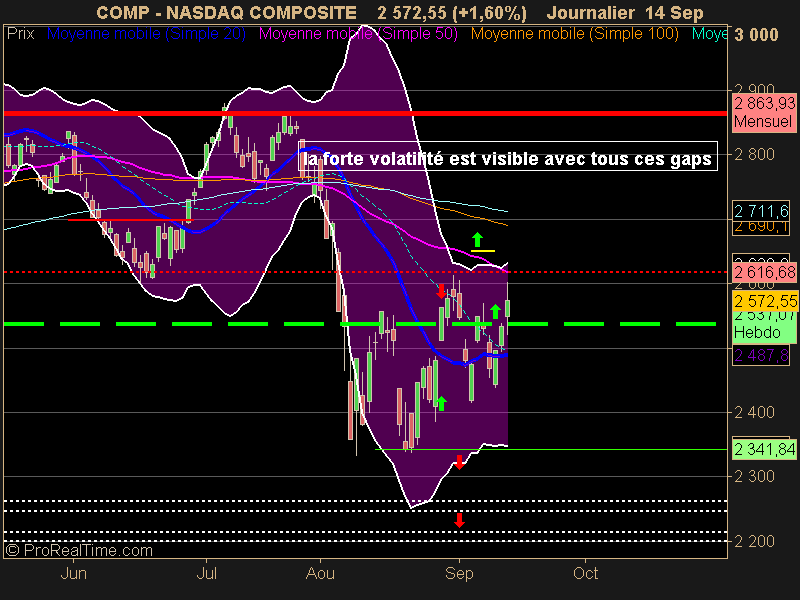Click the 'la forte volatilité' annotation text box

pyautogui.click(x=508, y=156)
